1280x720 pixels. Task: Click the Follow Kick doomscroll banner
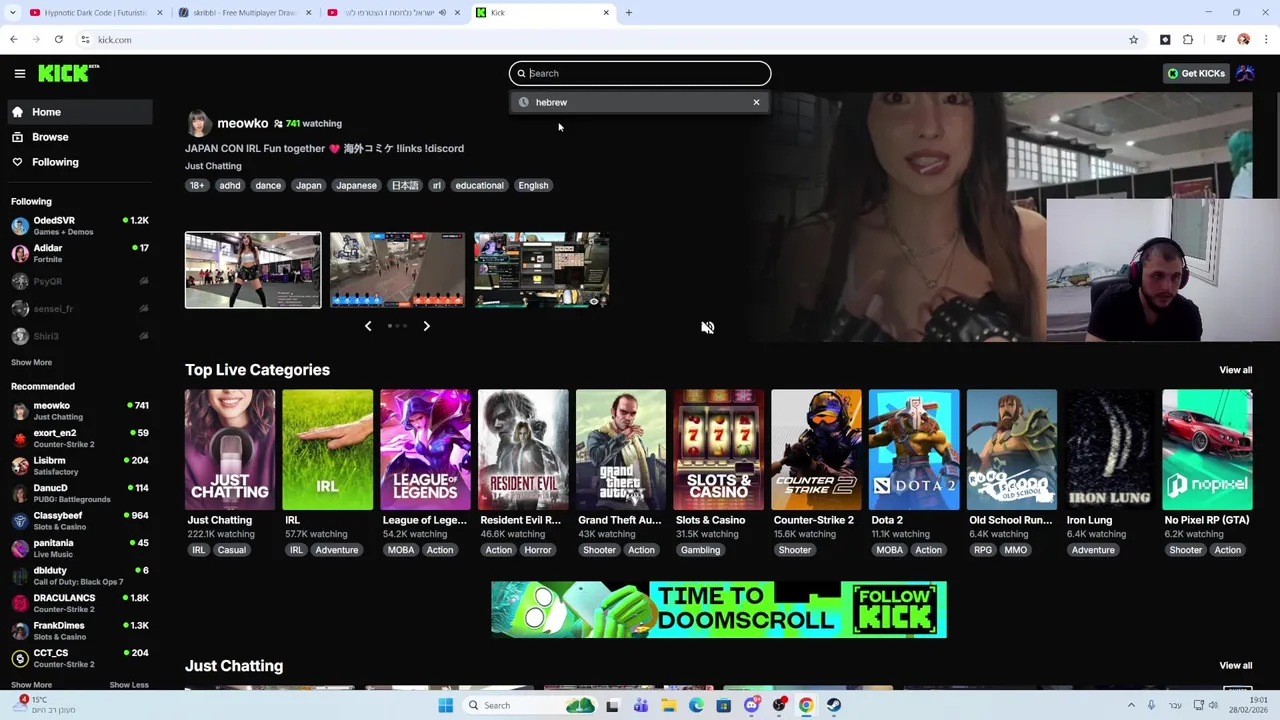pyautogui.click(x=719, y=609)
